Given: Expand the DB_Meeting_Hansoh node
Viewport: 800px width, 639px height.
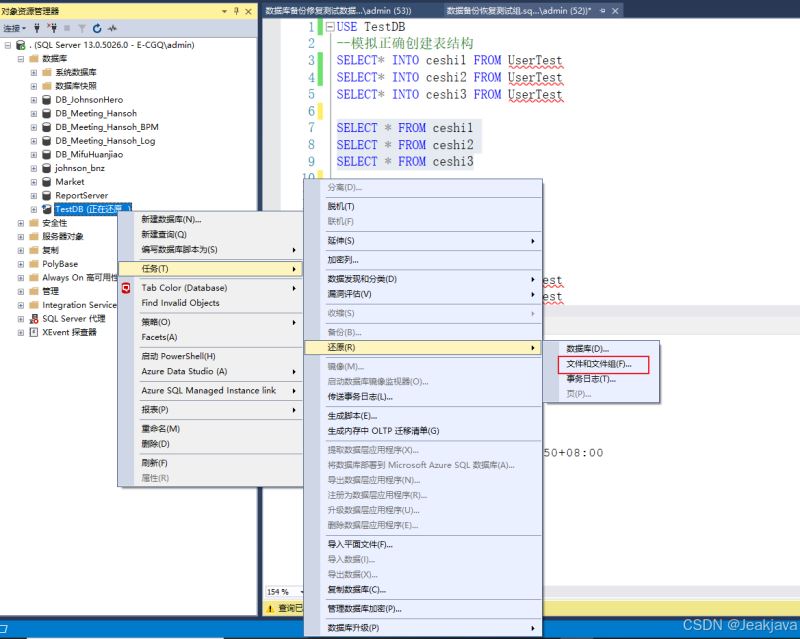Looking at the screenshot, I should pos(34,113).
